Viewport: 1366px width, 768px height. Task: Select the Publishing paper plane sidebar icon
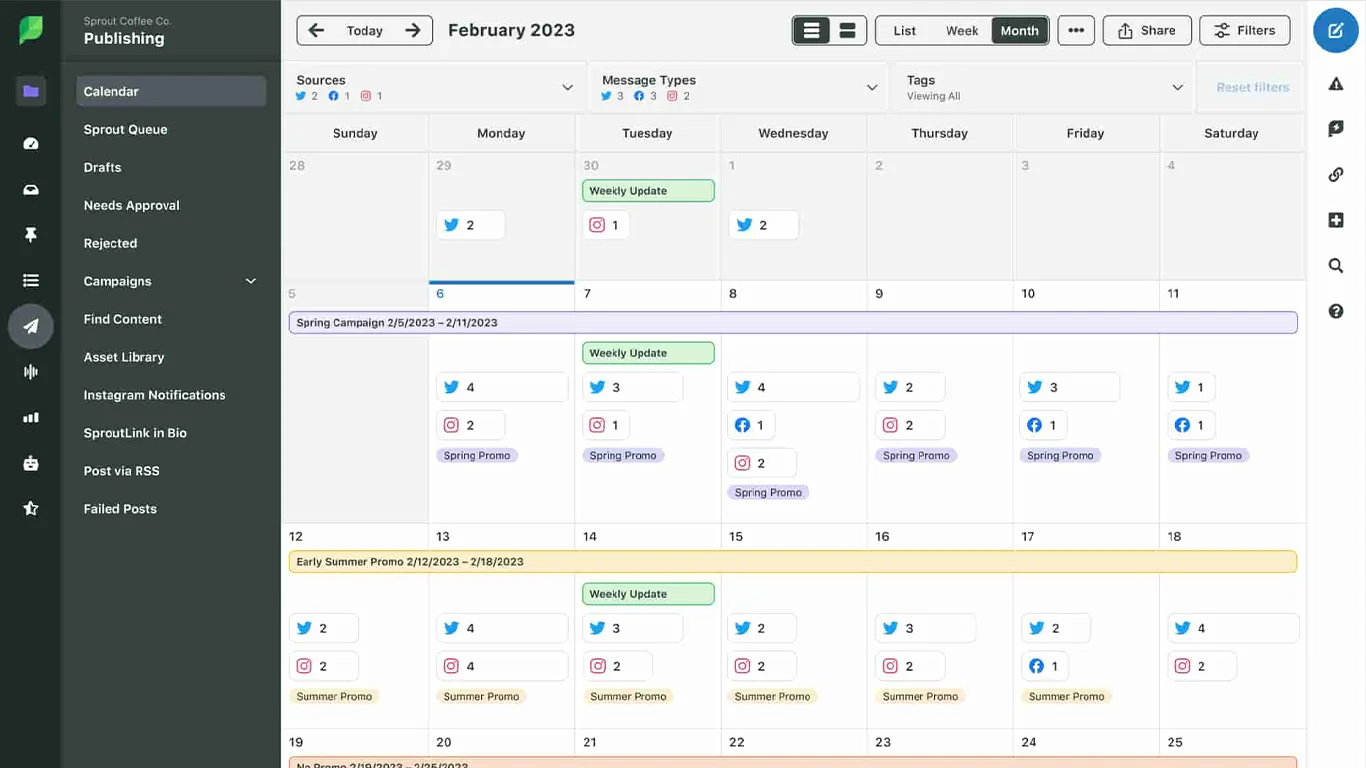point(31,326)
